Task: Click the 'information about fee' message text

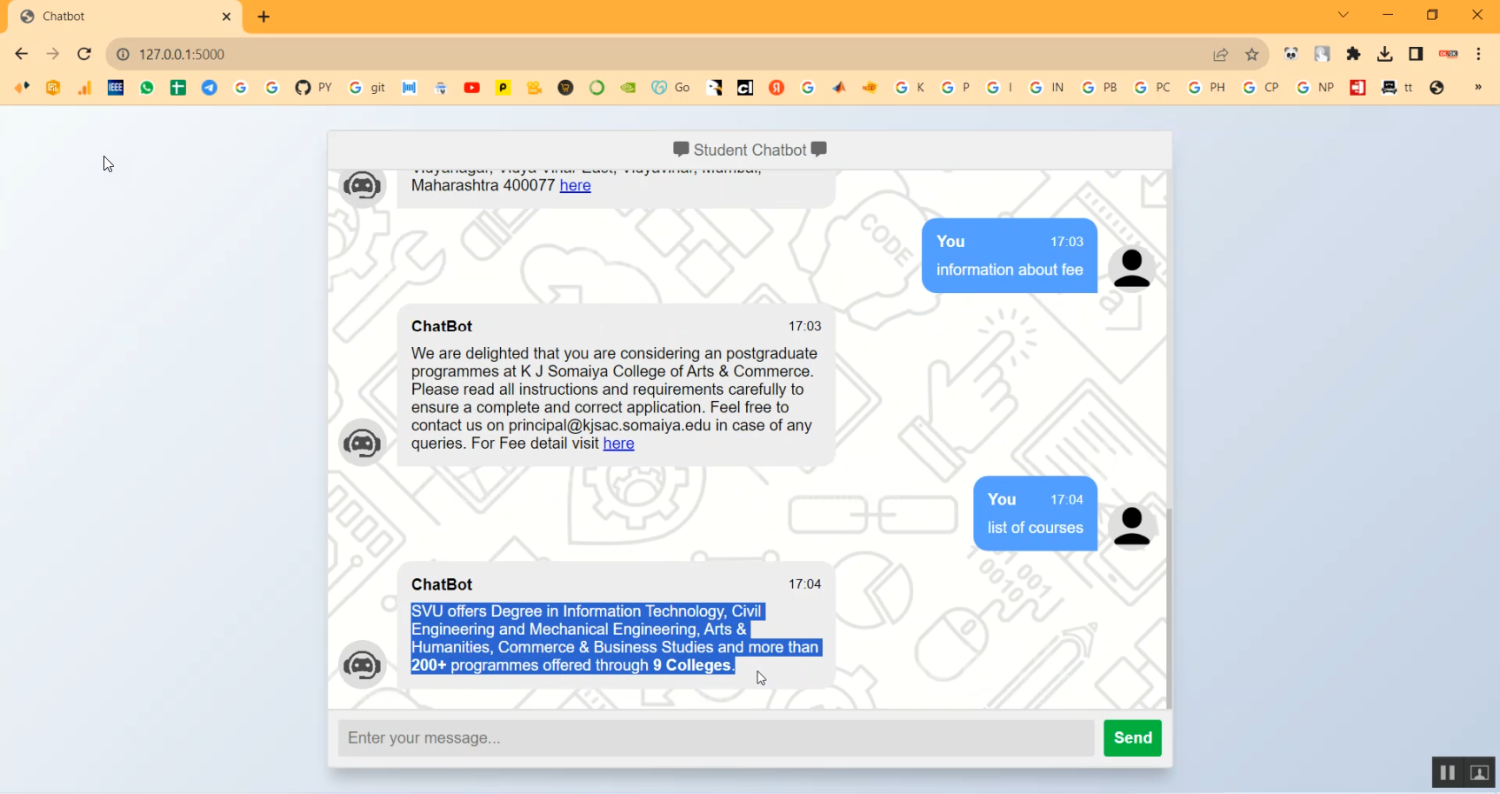Action: tap(1009, 270)
